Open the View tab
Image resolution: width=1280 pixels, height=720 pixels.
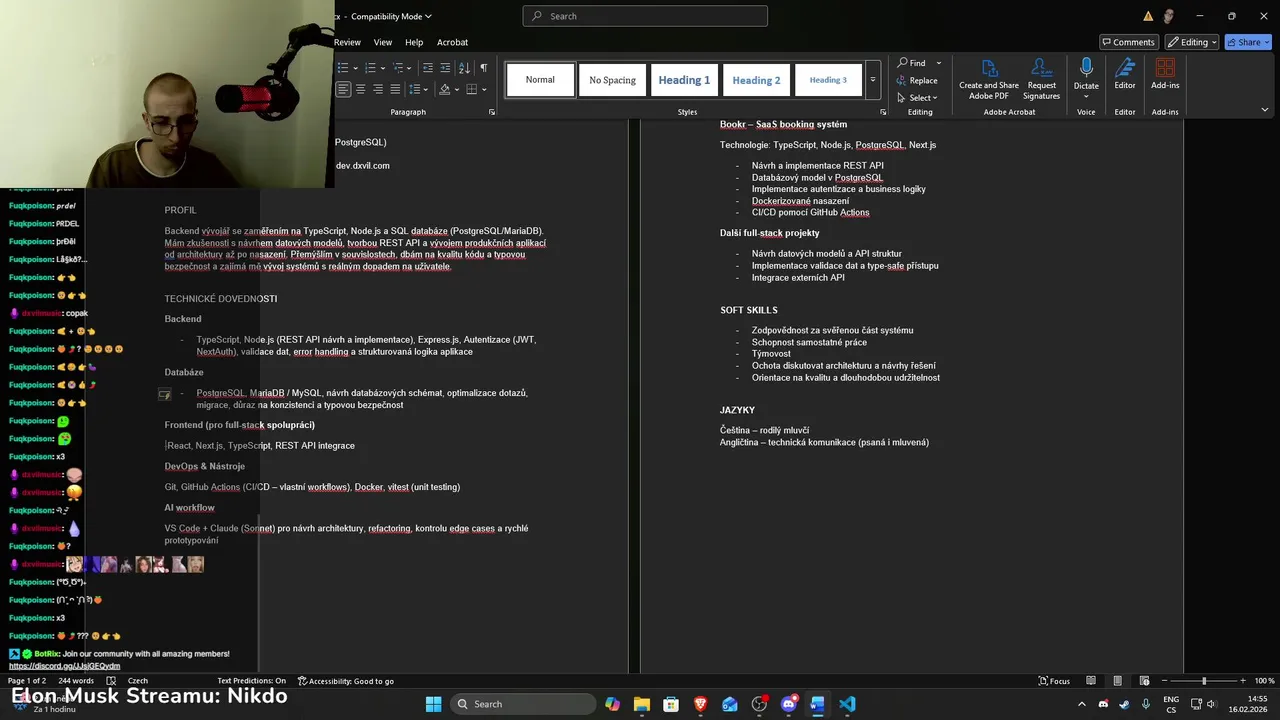click(x=383, y=42)
